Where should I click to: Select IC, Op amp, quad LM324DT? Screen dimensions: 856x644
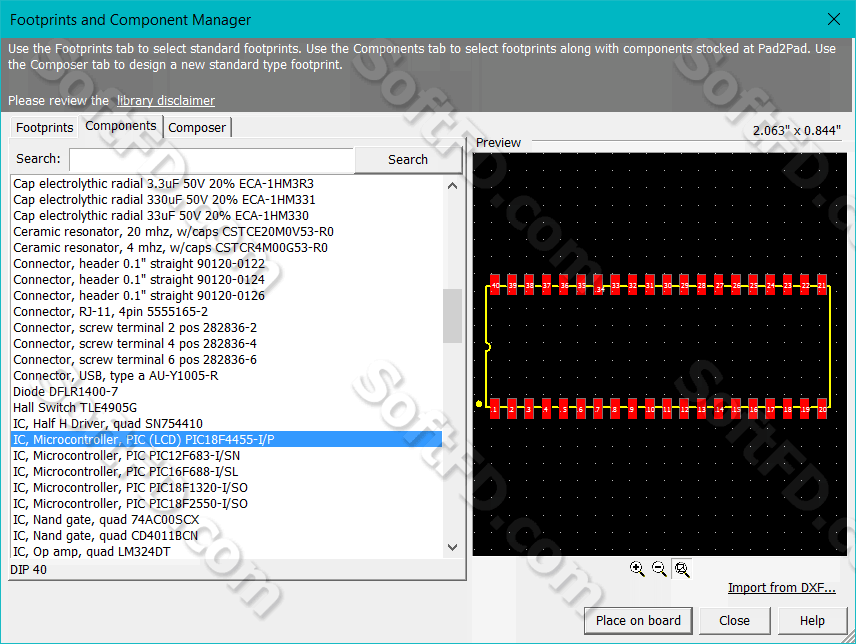(x=227, y=552)
